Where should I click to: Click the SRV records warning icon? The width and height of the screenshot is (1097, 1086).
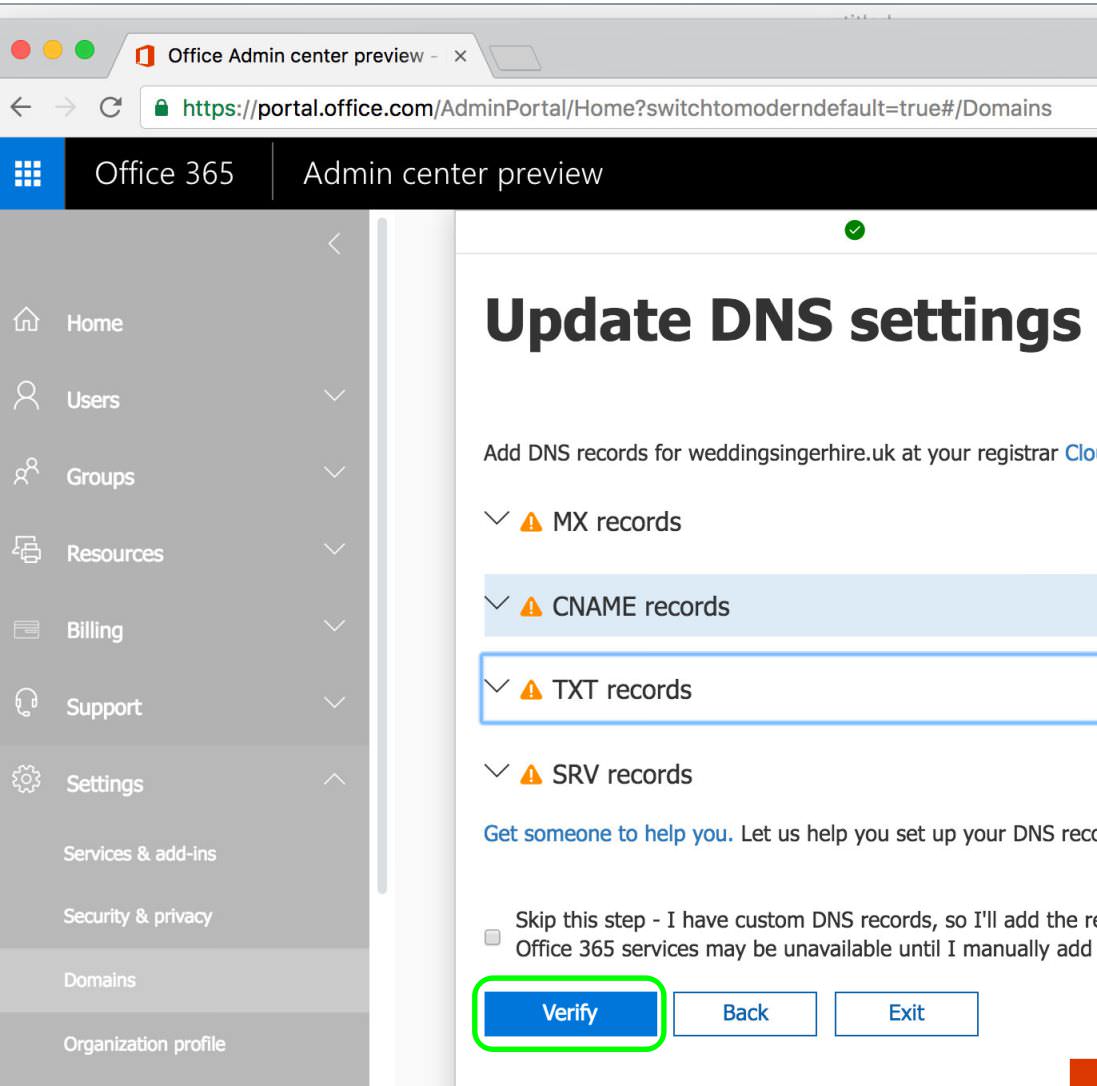(531, 775)
